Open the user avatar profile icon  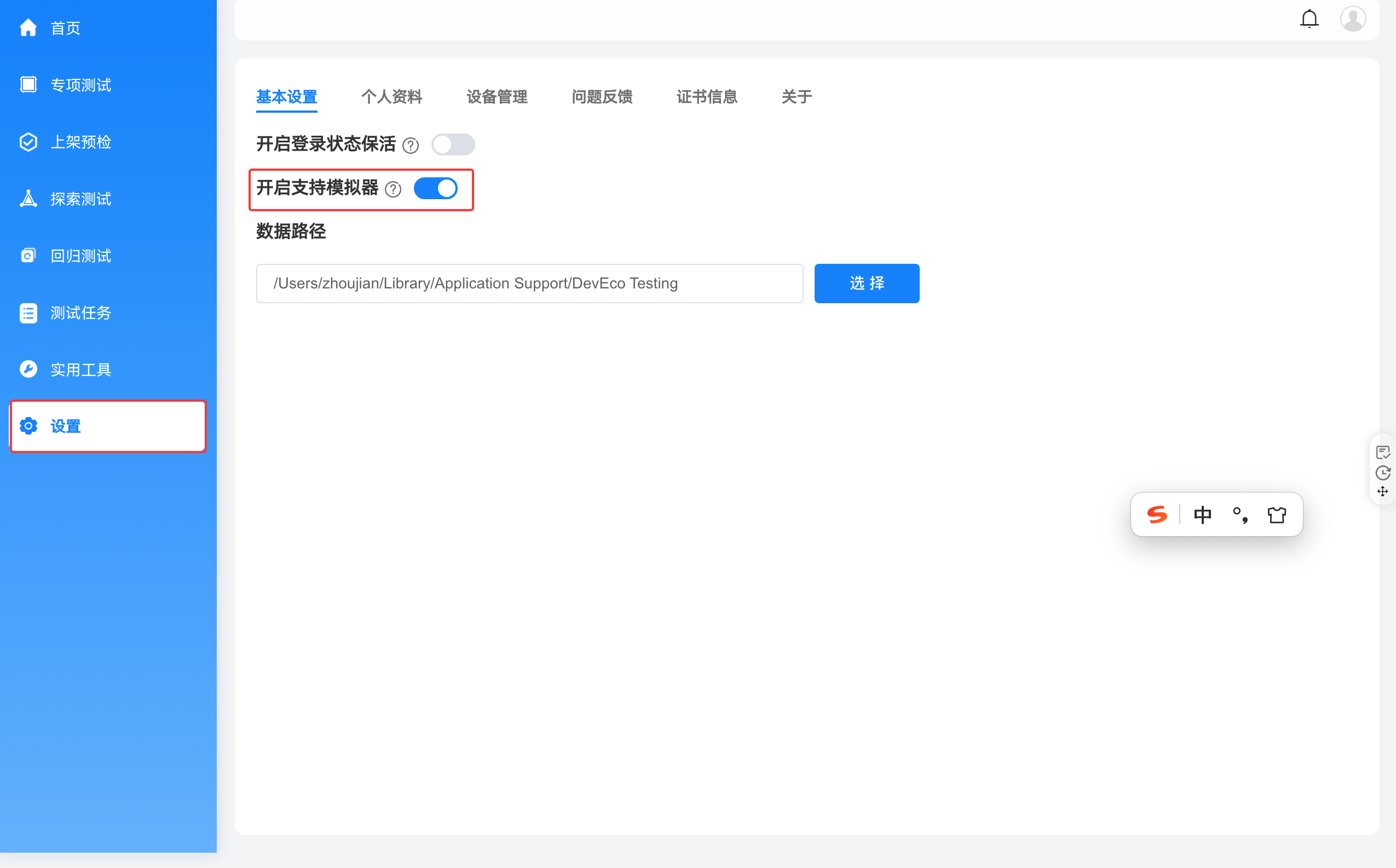pyautogui.click(x=1352, y=19)
